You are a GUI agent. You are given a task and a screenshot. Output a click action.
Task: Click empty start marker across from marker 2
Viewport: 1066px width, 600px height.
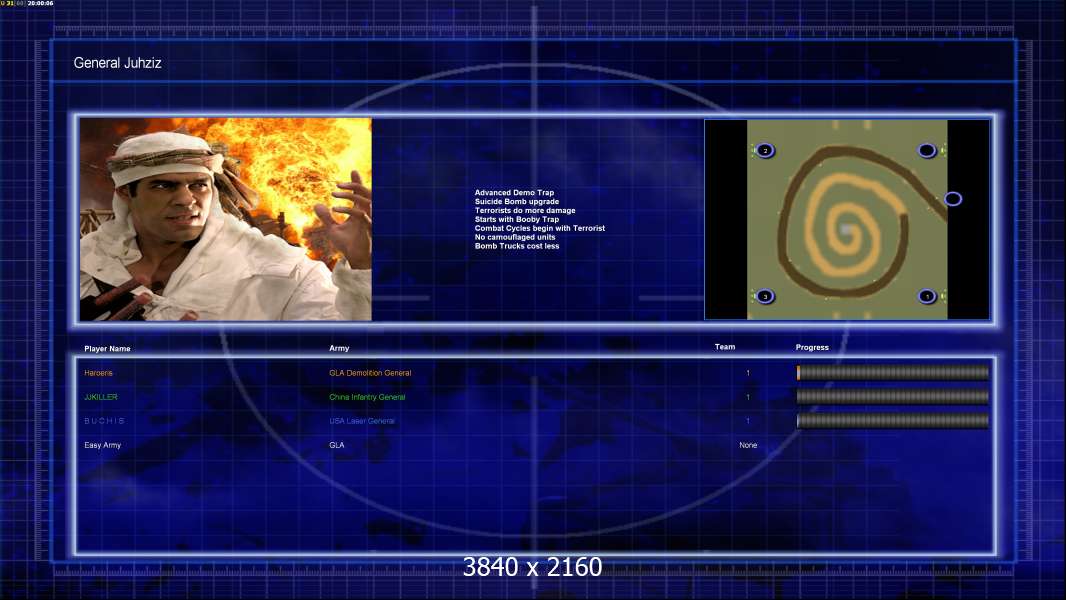927,151
